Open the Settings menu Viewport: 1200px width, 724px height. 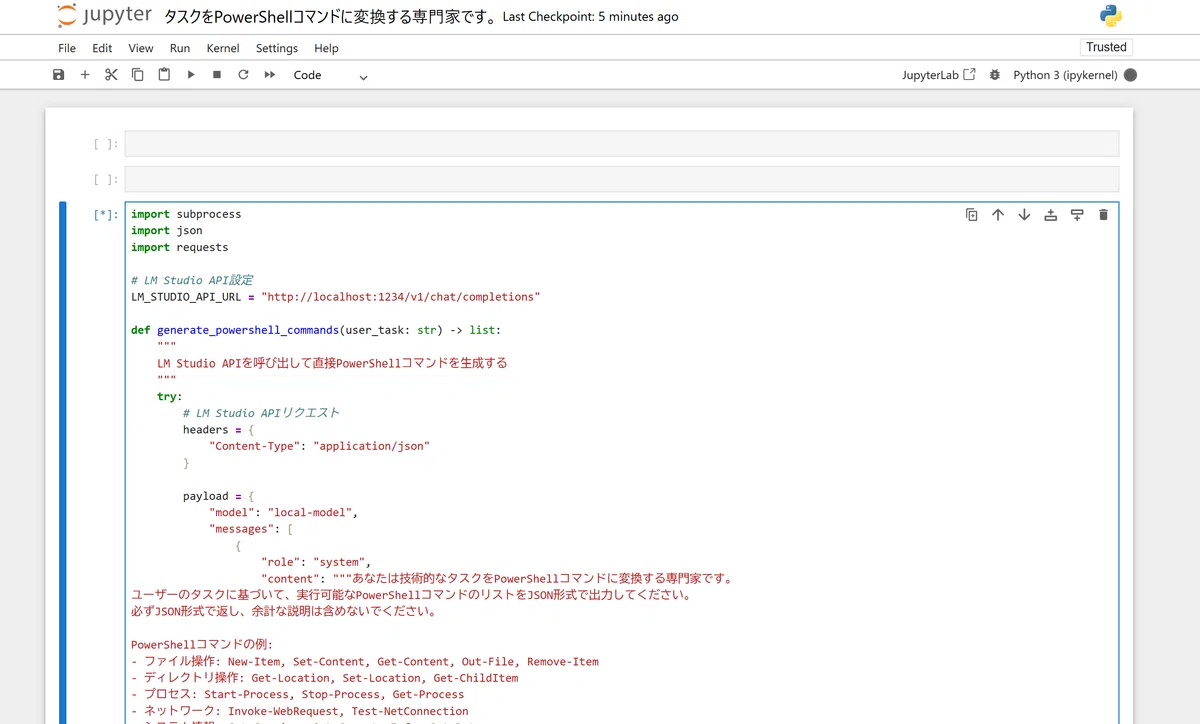(x=277, y=48)
